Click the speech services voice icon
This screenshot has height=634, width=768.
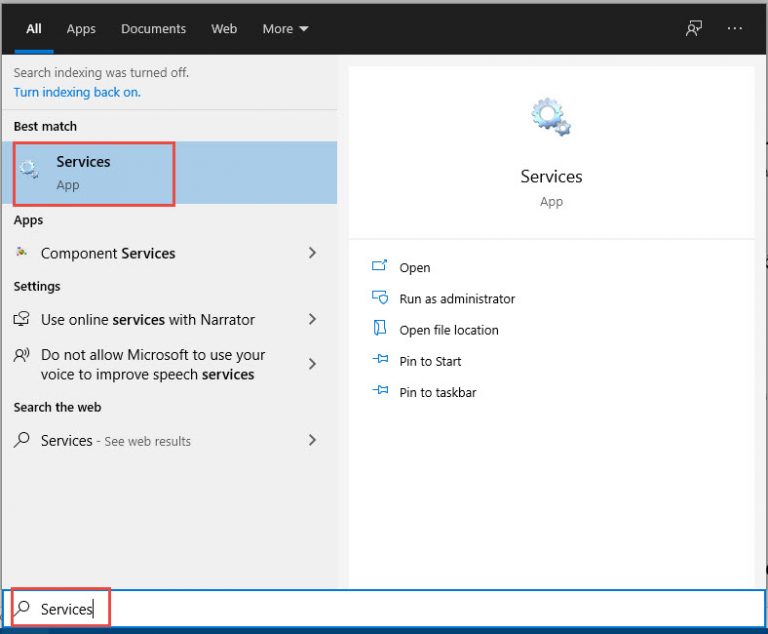pyautogui.click(x=22, y=355)
